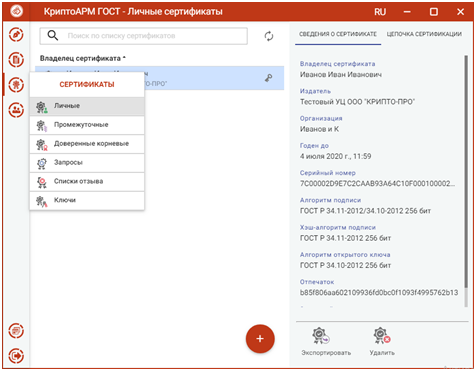
Task: Click the exit icon at sidebar bottom
Action: tap(16, 356)
